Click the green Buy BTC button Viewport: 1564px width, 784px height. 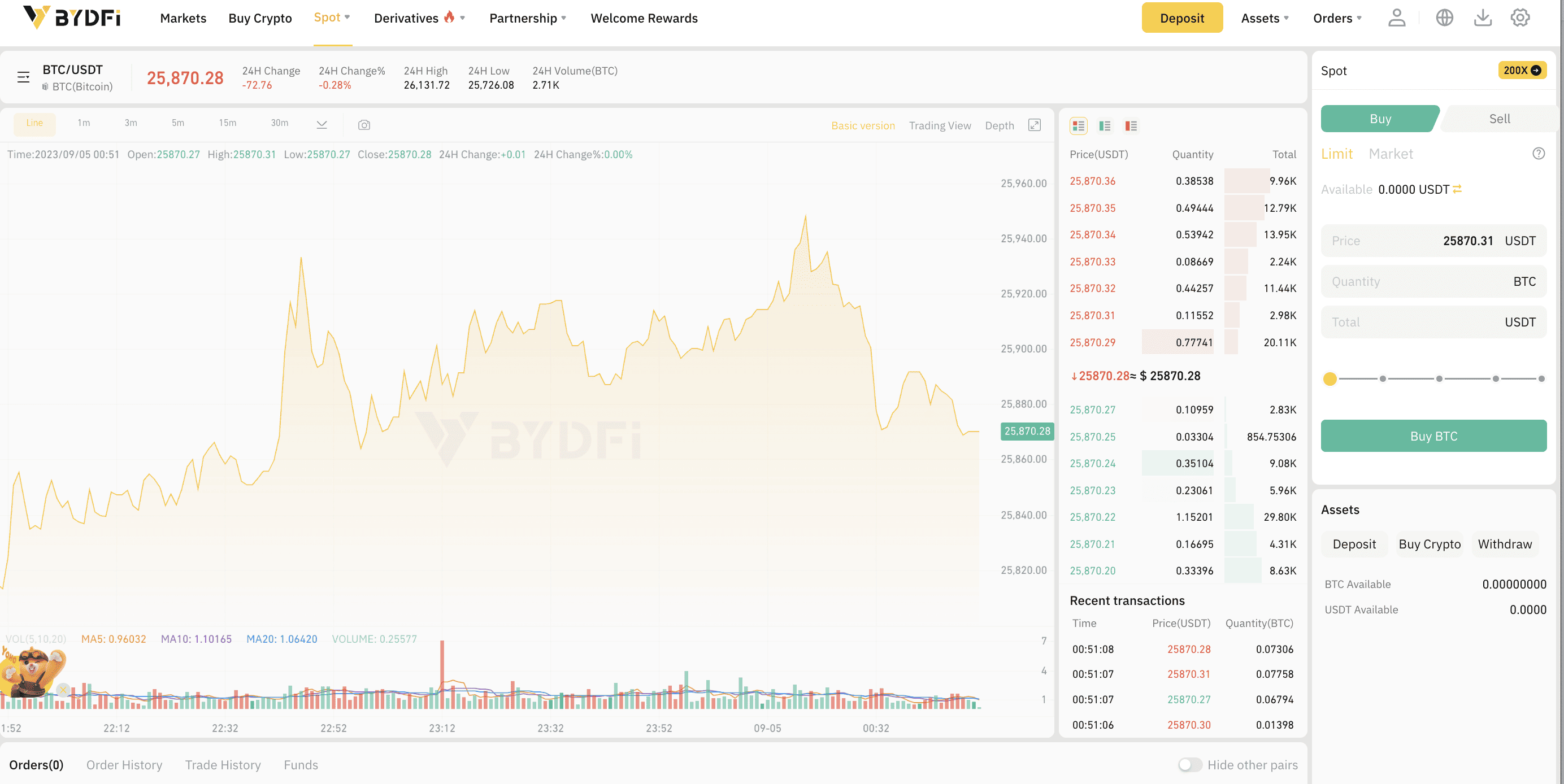click(x=1433, y=435)
